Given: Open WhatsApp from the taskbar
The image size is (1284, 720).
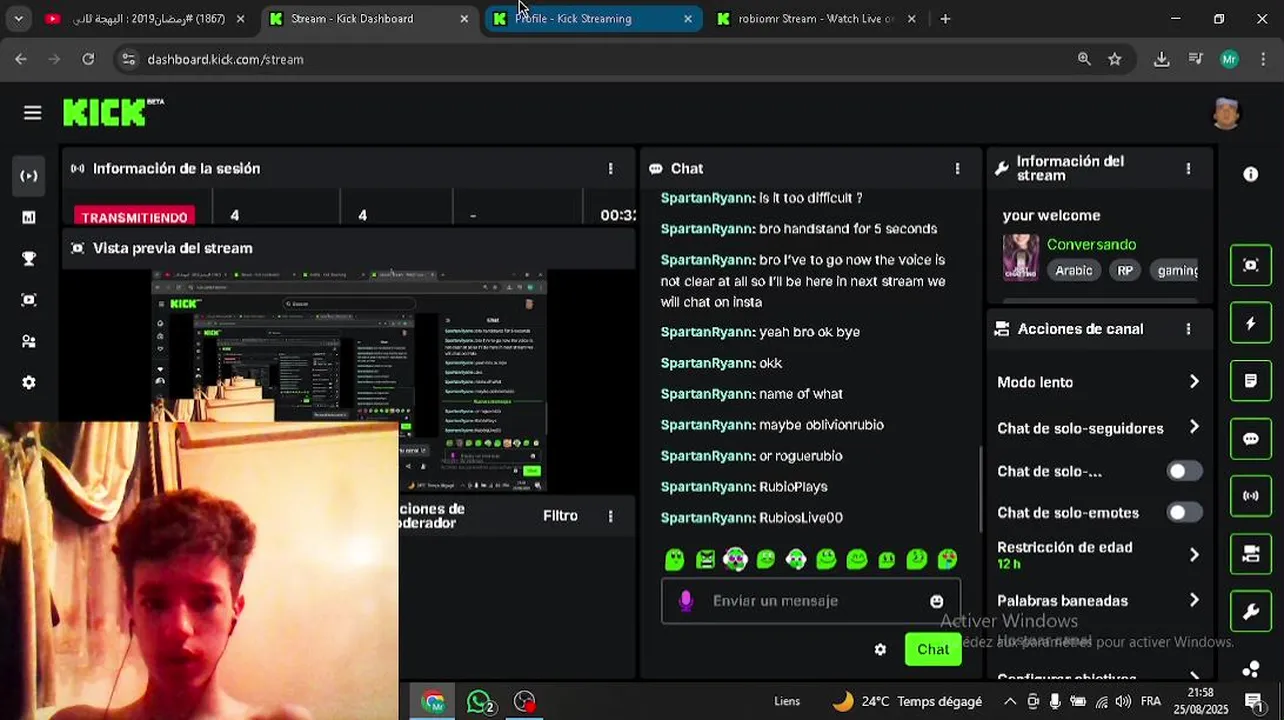Looking at the screenshot, I should [480, 702].
